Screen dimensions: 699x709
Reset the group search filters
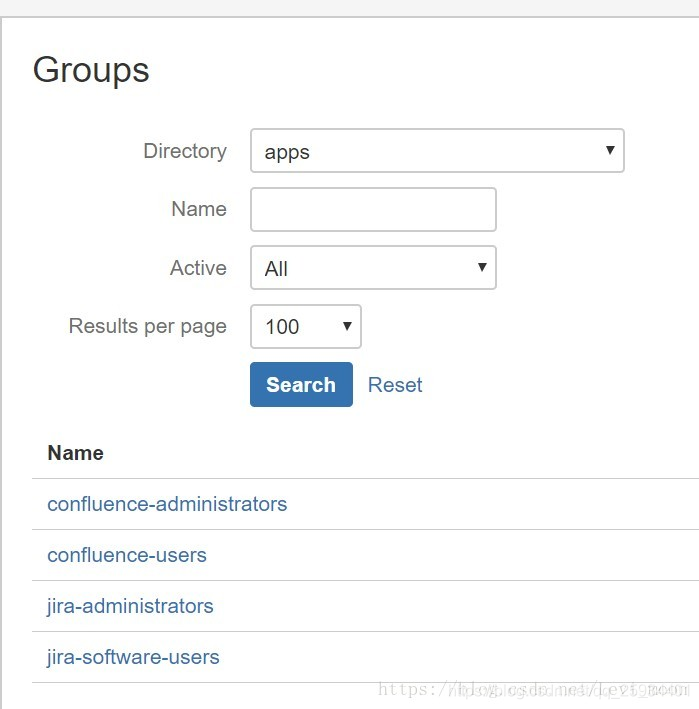click(x=395, y=385)
